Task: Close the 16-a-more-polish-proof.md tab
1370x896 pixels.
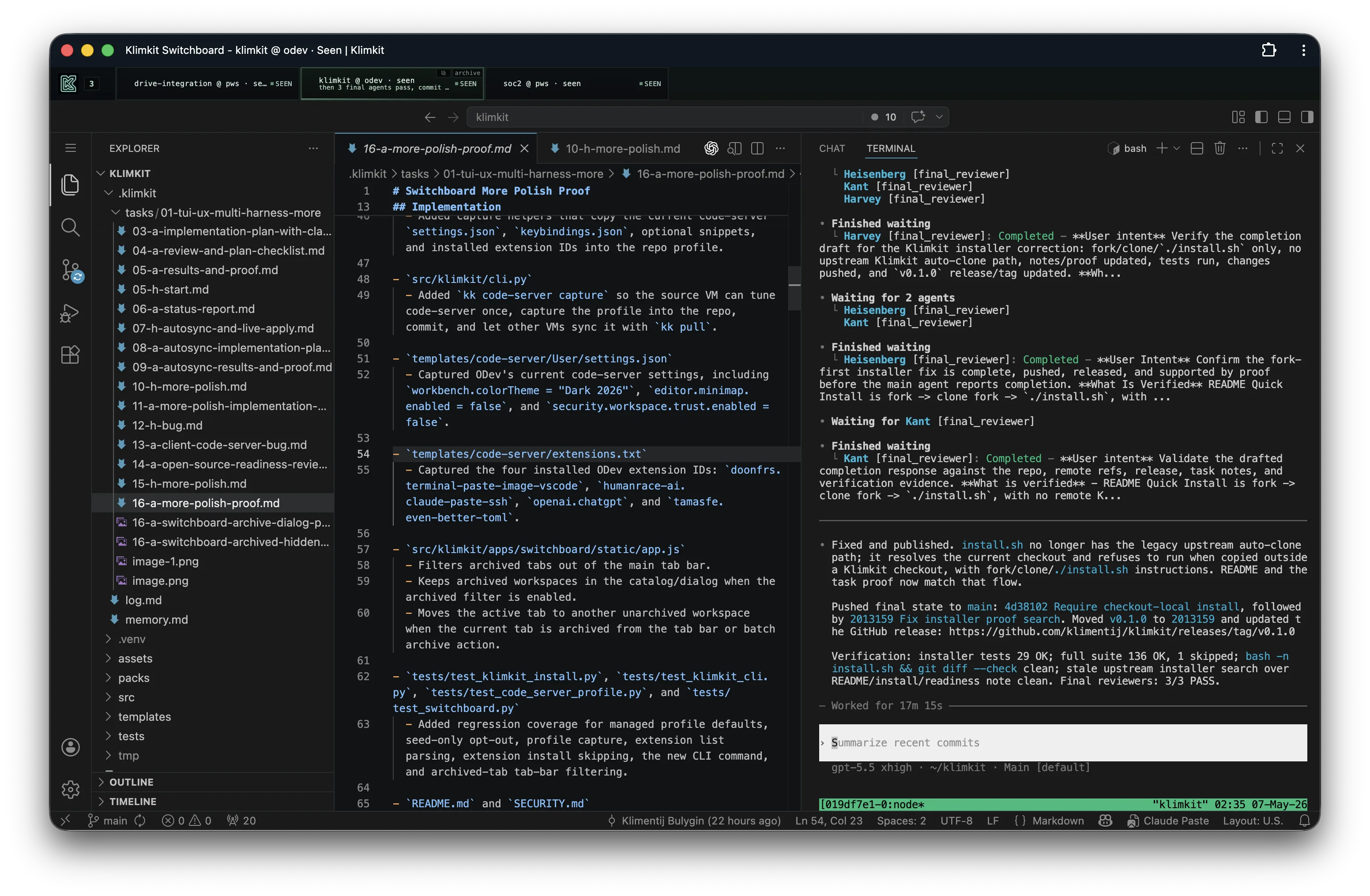Action: (524, 148)
